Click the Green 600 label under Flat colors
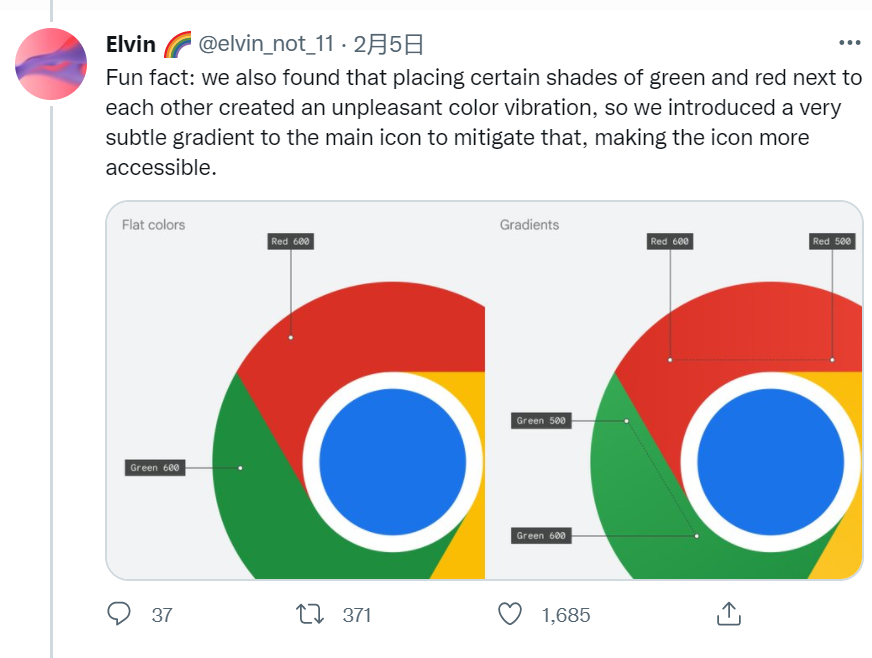 tap(155, 468)
